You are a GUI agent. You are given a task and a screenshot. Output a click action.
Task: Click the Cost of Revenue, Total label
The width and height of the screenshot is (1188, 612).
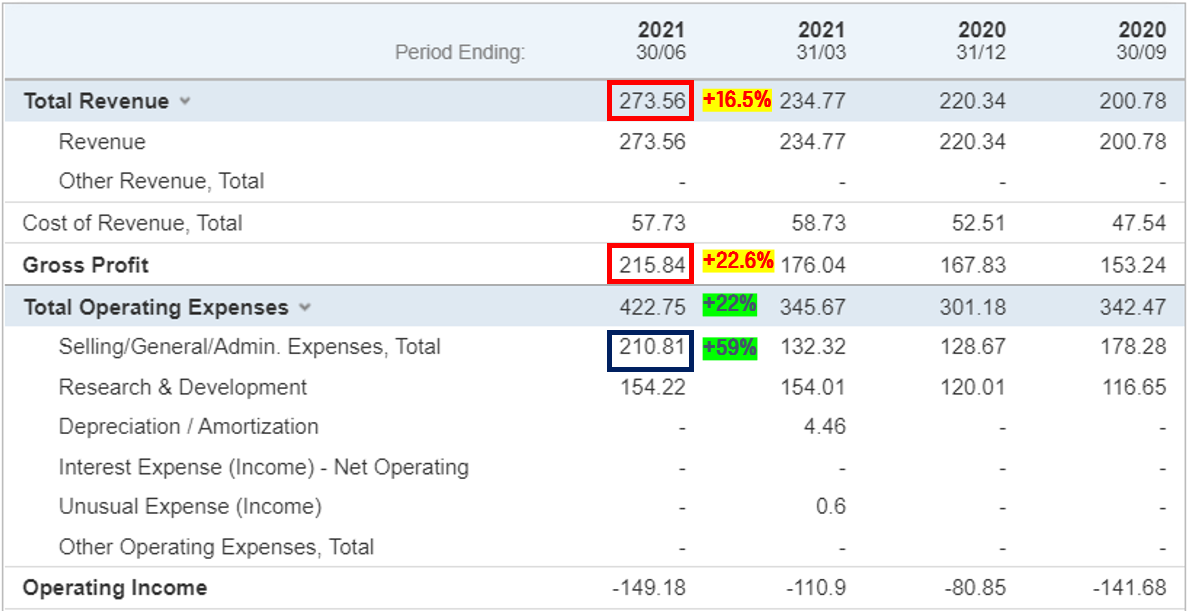pyautogui.click(x=133, y=223)
